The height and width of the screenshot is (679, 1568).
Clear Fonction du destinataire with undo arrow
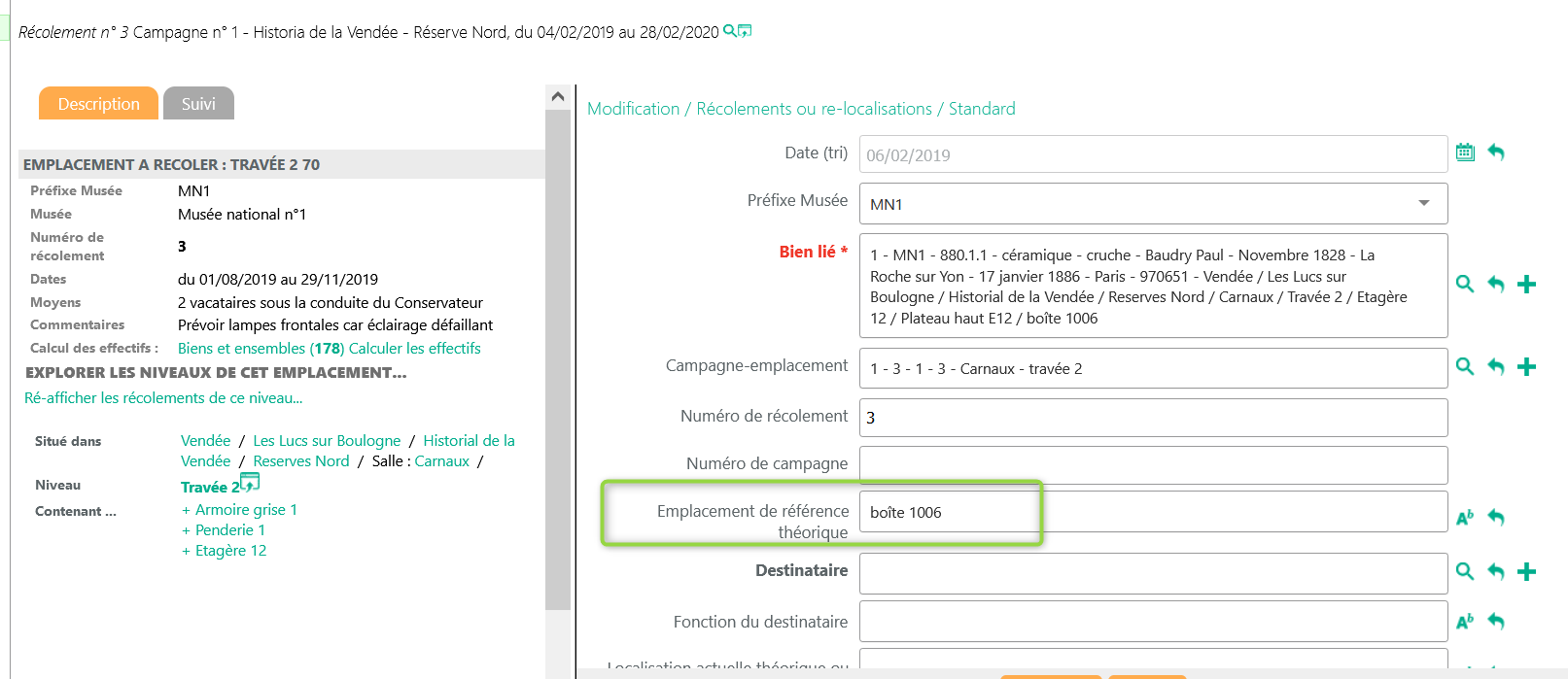(1496, 622)
